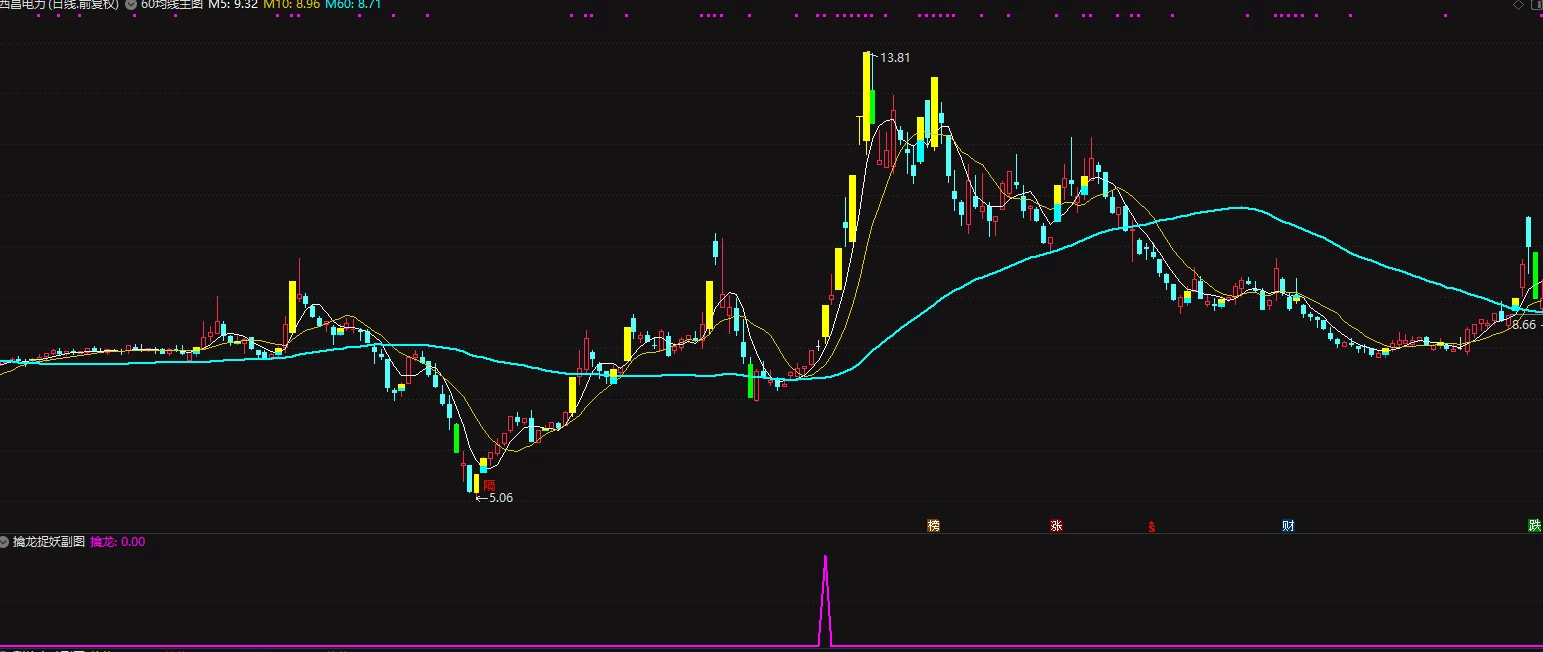This screenshot has height=652, width=1543.
Task: Expand the 60均线主图 indicator dropdown arrow
Action: 131,5
